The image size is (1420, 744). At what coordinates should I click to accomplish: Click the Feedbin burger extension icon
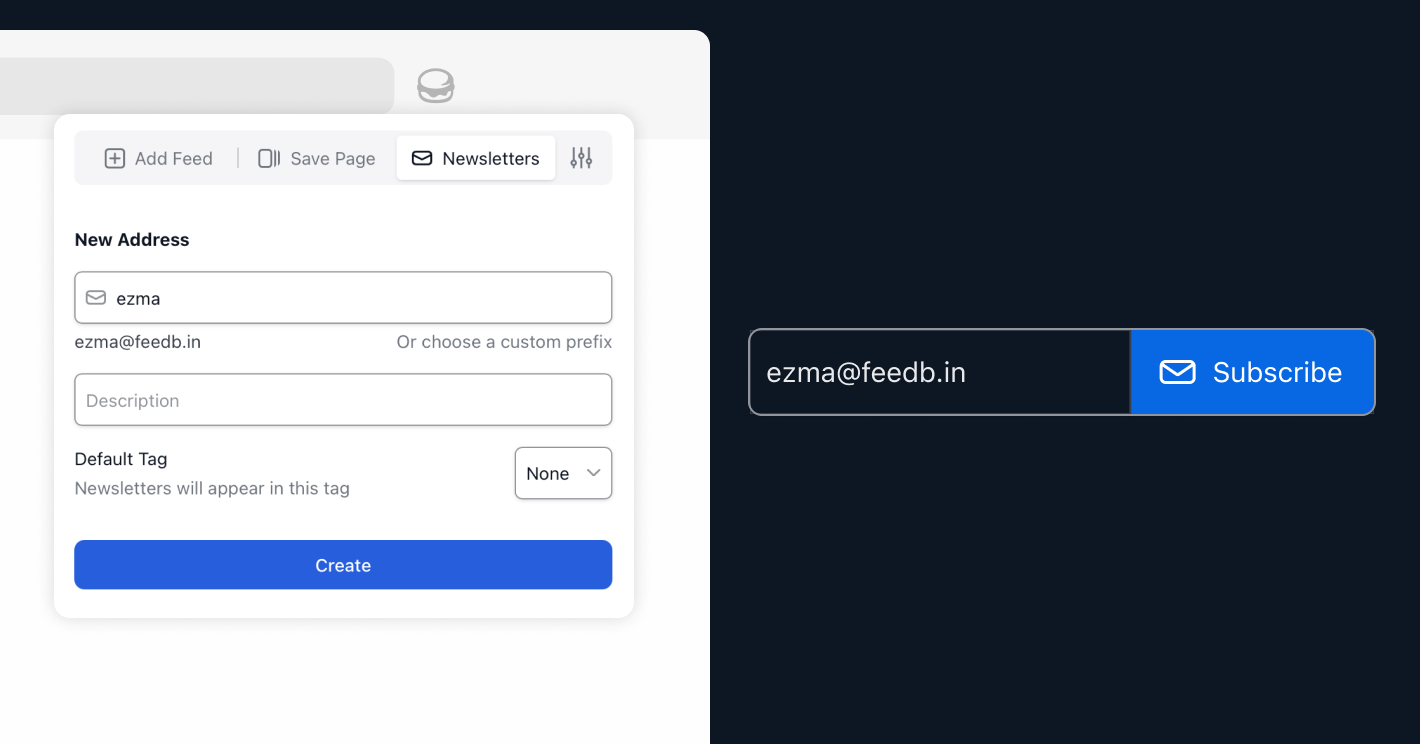tap(435, 86)
